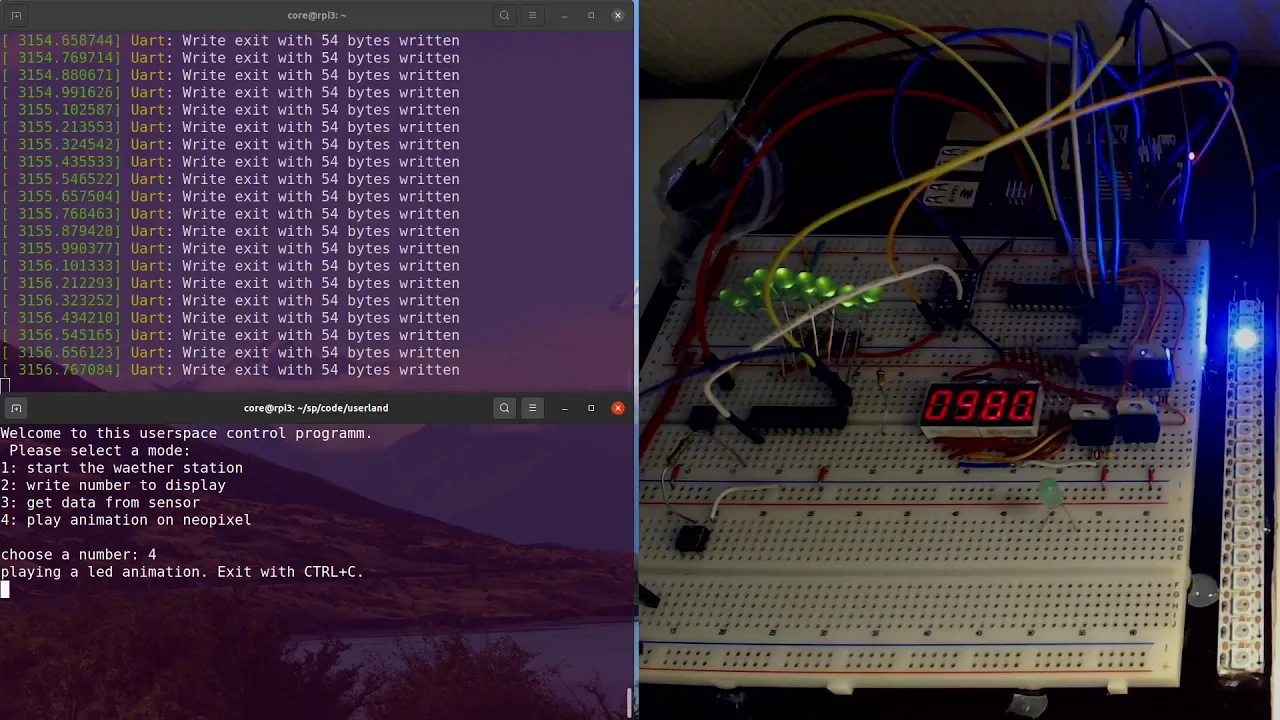The width and height of the screenshot is (1280, 720).
Task: Click log line with timestamp 3154.880671
Action: click(231, 75)
